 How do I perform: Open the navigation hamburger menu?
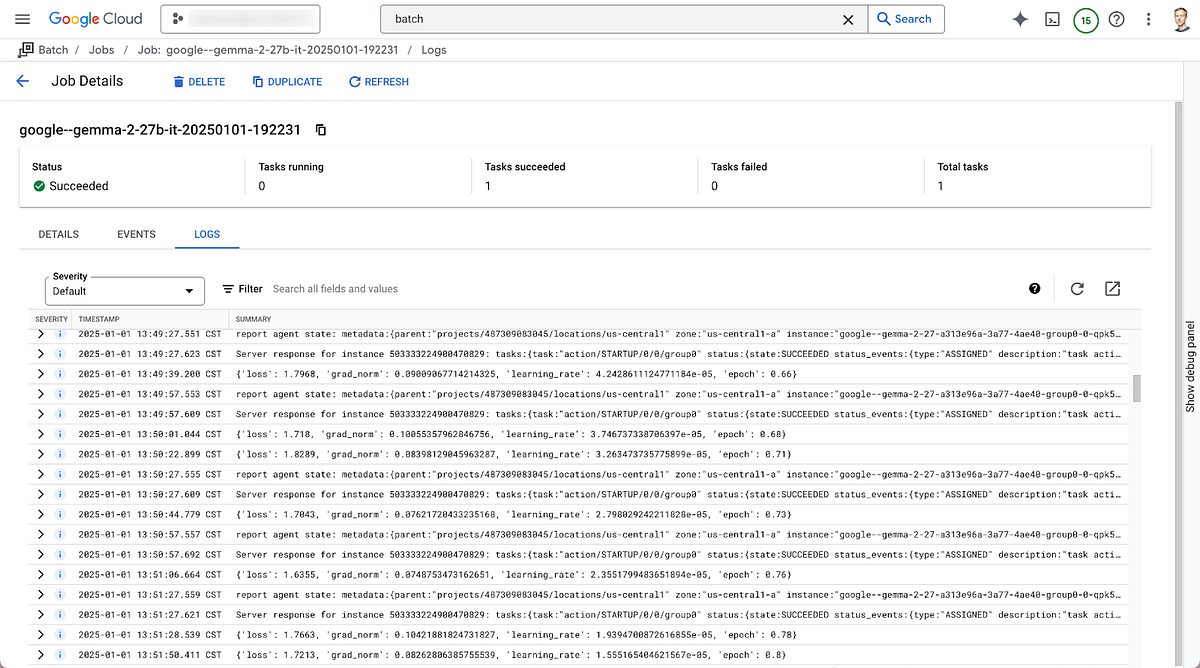pyautogui.click(x=22, y=18)
